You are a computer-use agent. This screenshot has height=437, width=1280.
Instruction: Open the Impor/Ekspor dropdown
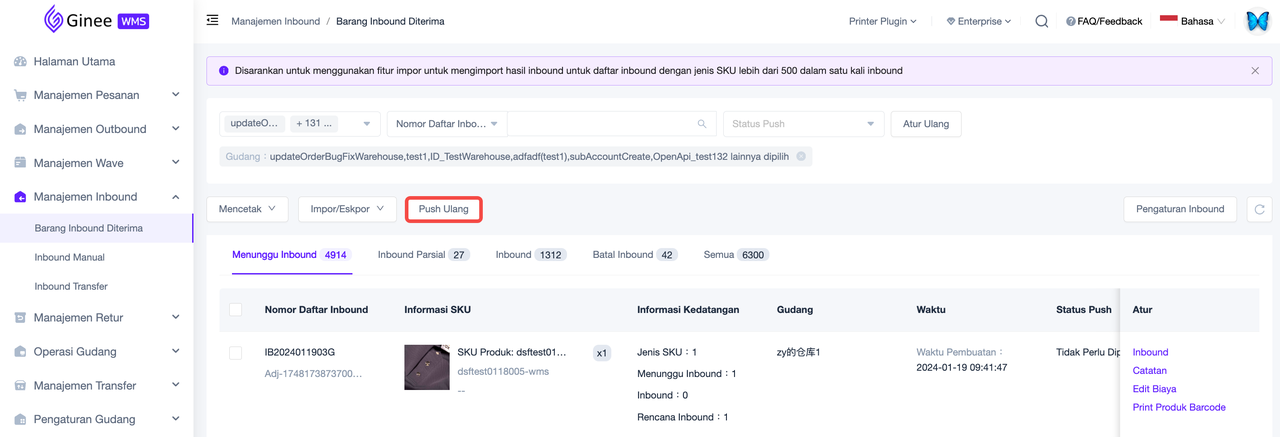pyautogui.click(x=346, y=209)
